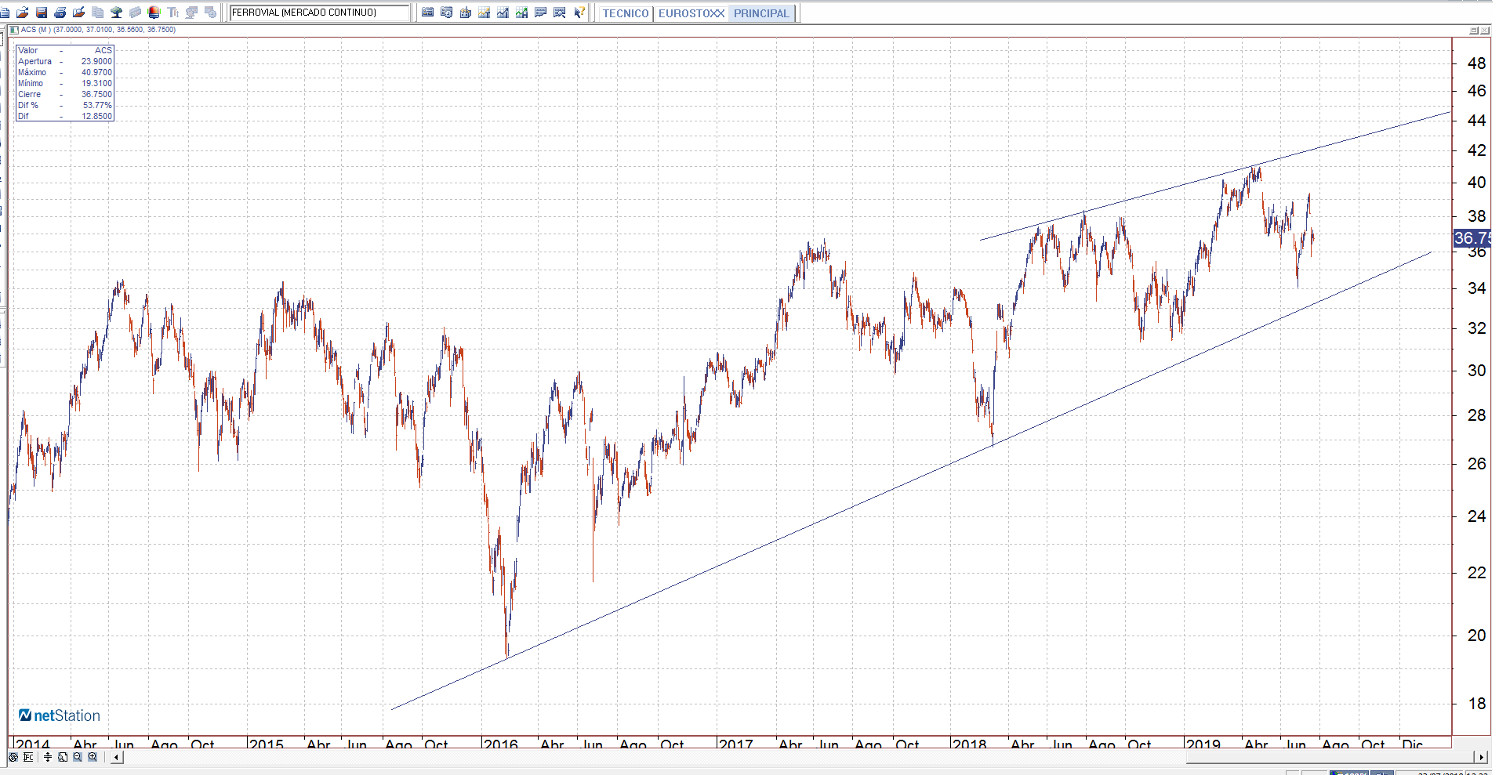
Task: Click the vertical compress arrows icon
Action: coord(48,757)
